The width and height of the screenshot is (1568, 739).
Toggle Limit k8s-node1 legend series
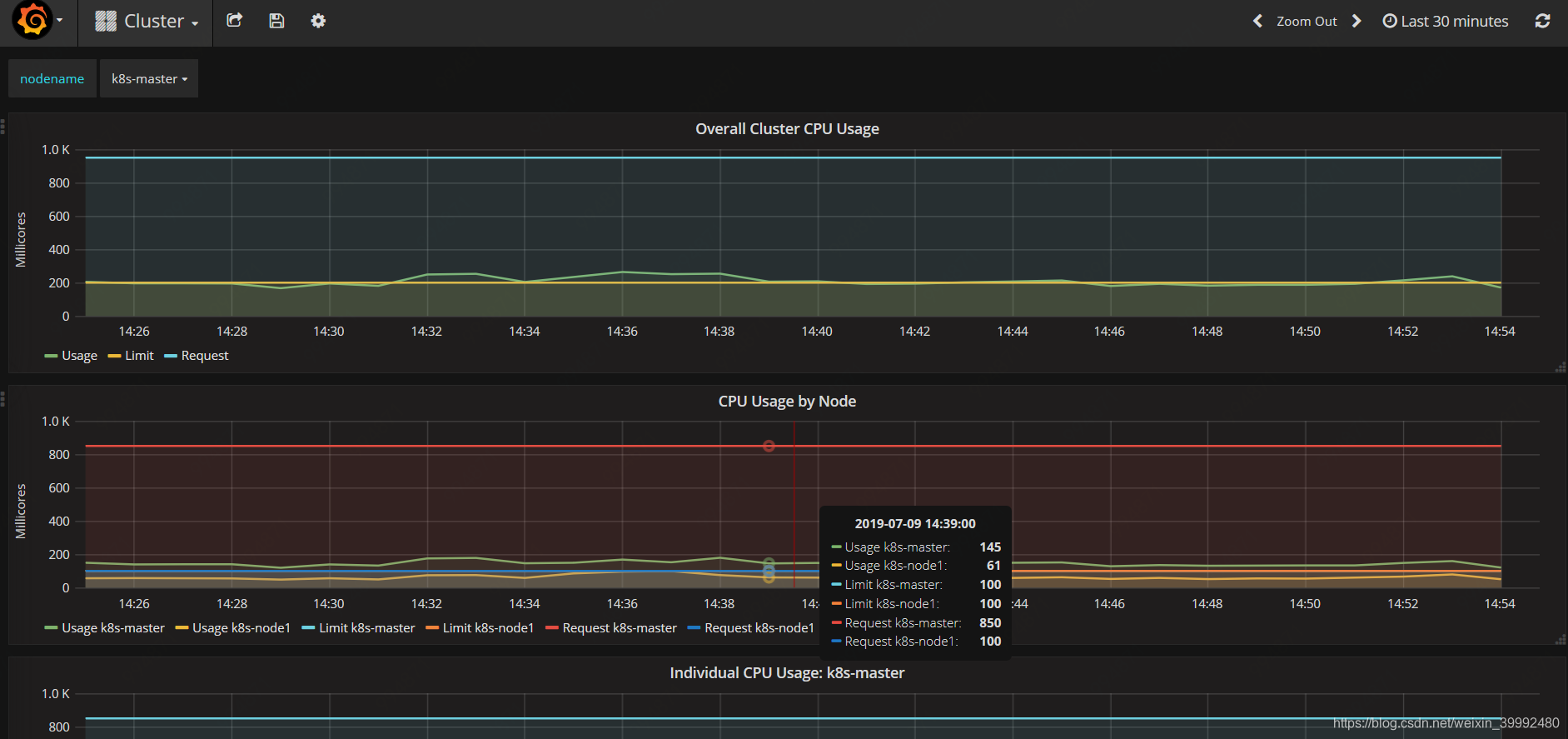488,628
